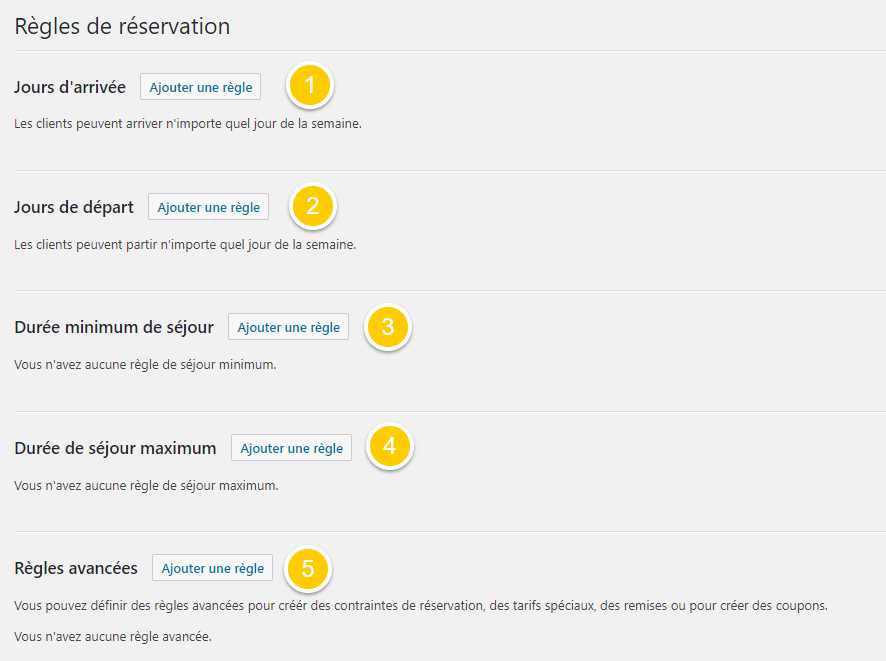Click the yellow badge numbered 1
This screenshot has height=661, width=886.
click(310, 86)
